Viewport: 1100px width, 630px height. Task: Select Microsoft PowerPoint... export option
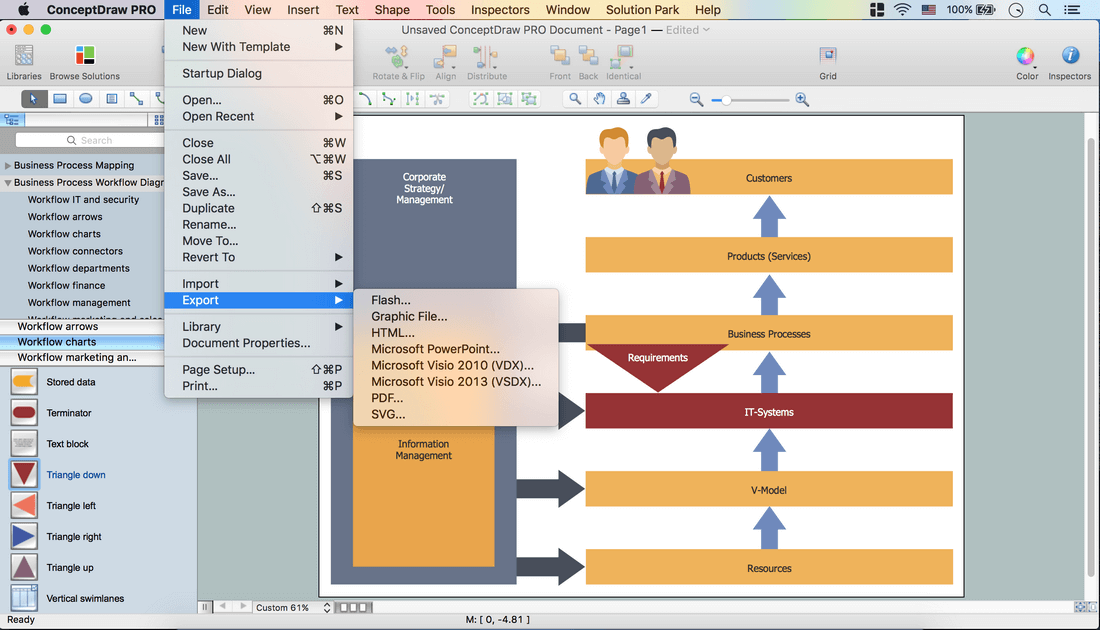(435, 349)
